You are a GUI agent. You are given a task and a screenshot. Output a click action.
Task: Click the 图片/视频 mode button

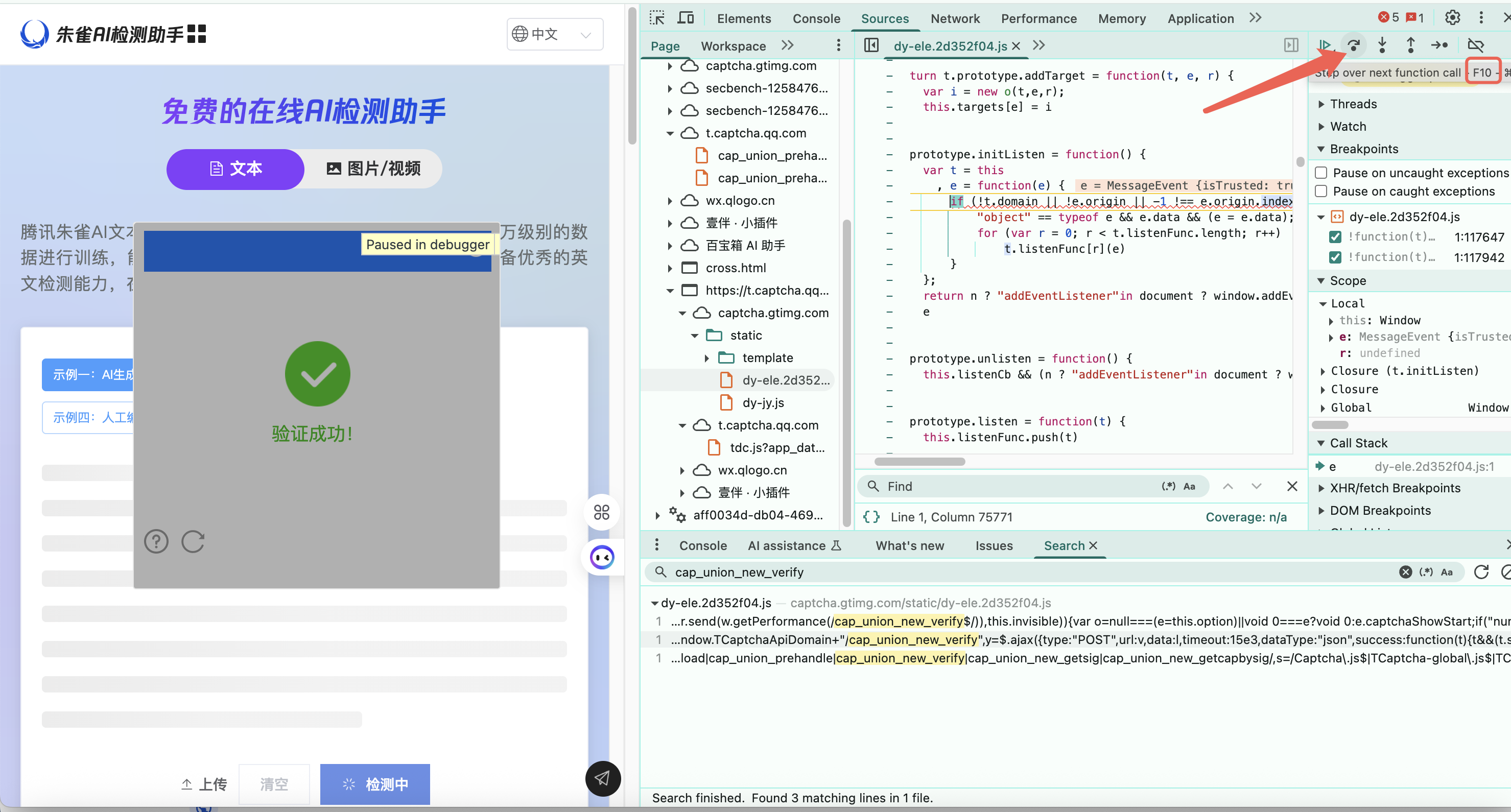[x=373, y=169]
